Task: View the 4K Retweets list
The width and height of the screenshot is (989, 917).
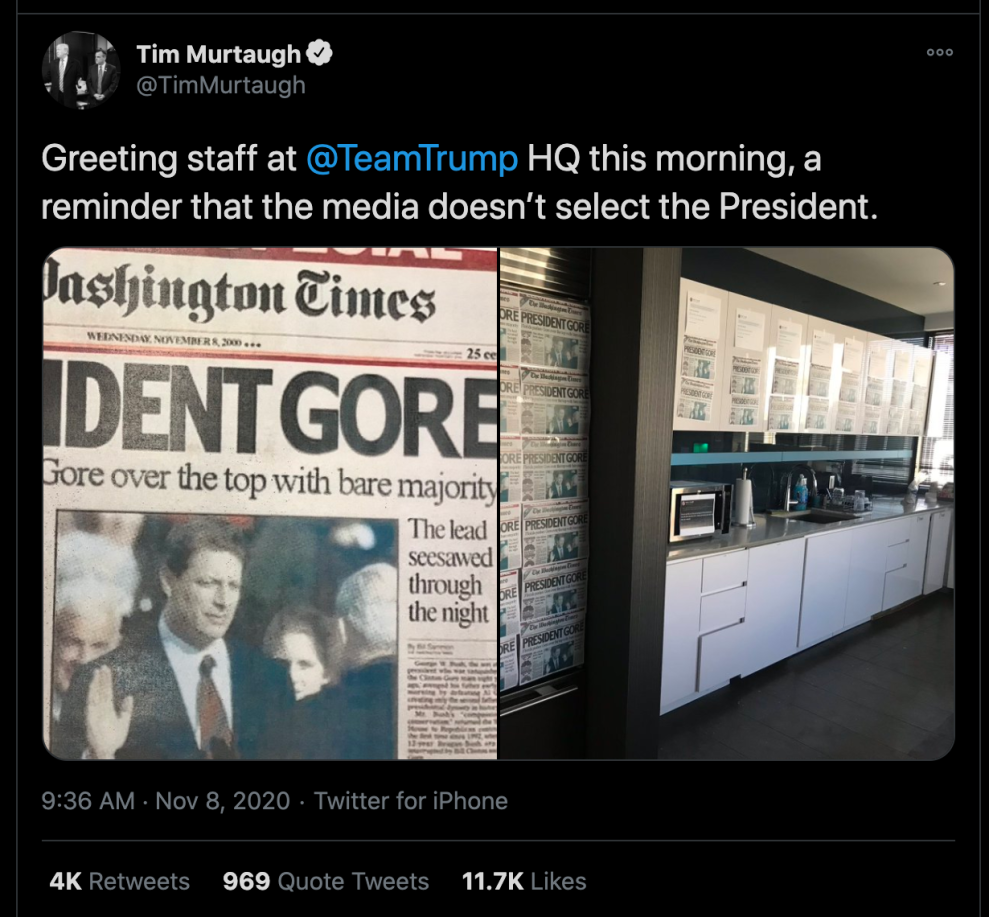Action: (x=119, y=881)
